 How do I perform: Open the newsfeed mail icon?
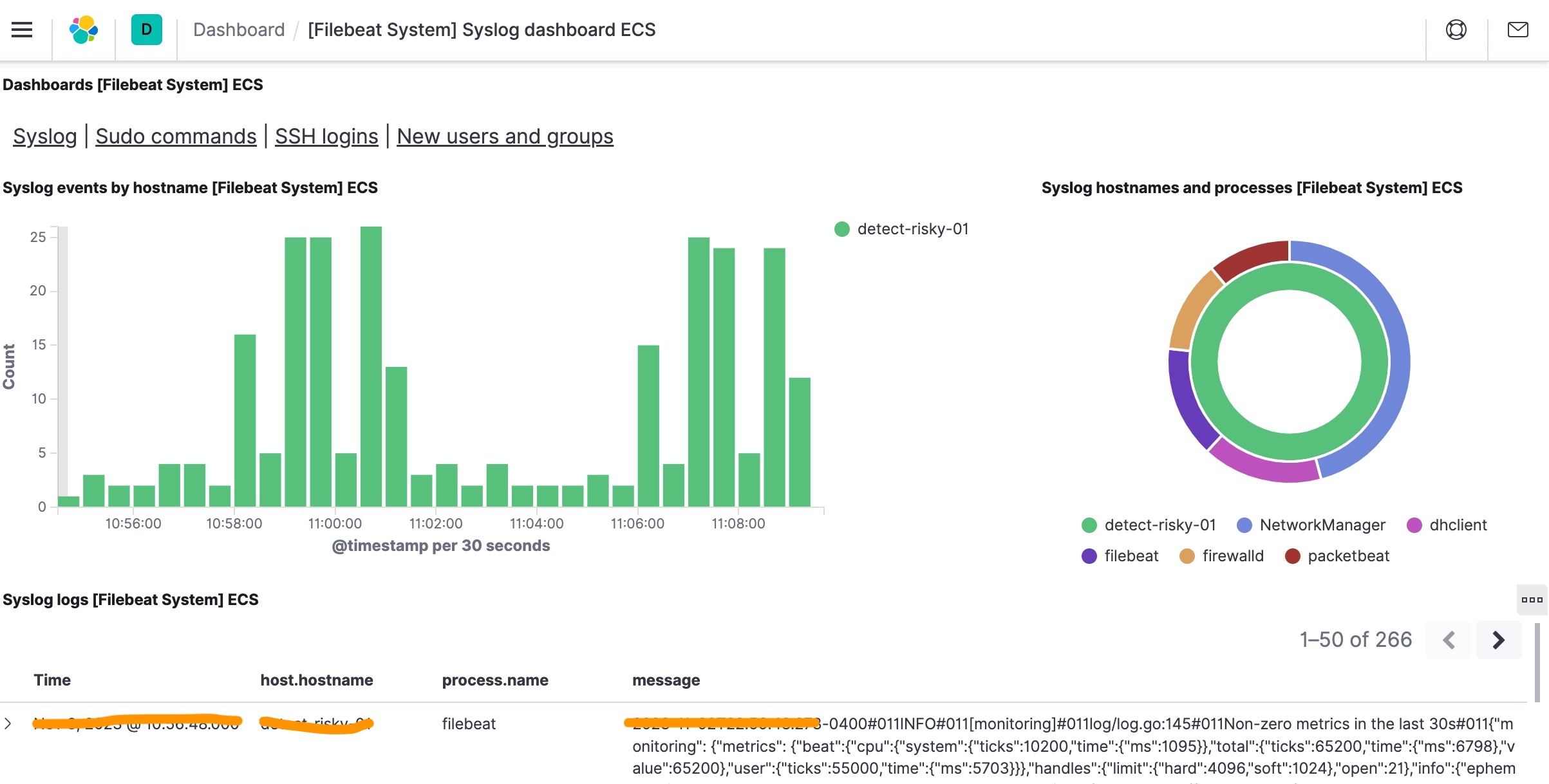(x=1518, y=30)
